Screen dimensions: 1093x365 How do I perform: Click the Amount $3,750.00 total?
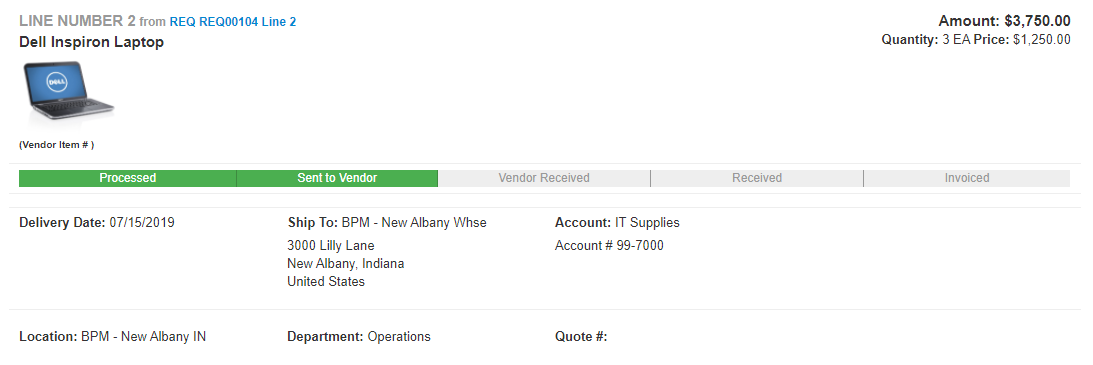1004,21
